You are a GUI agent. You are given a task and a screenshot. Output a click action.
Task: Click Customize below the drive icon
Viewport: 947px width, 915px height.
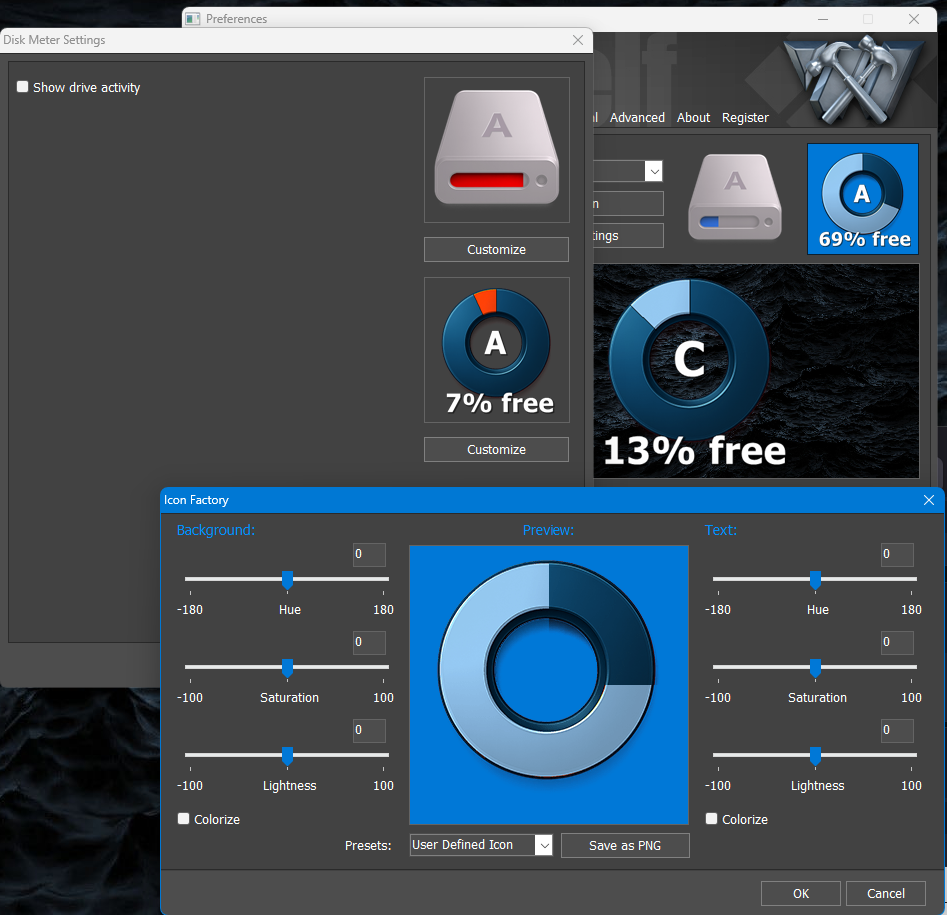click(x=496, y=250)
